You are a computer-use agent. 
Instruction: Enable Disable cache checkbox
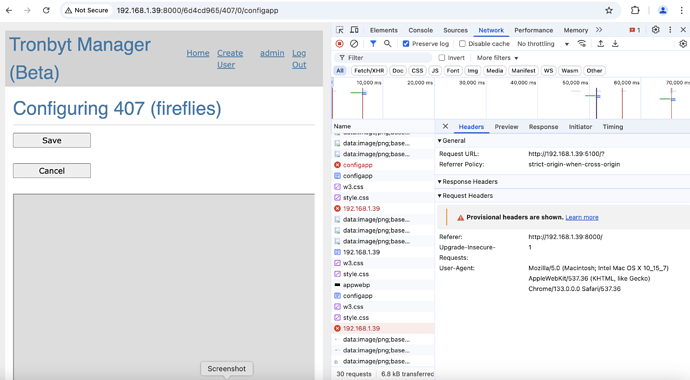click(462, 44)
